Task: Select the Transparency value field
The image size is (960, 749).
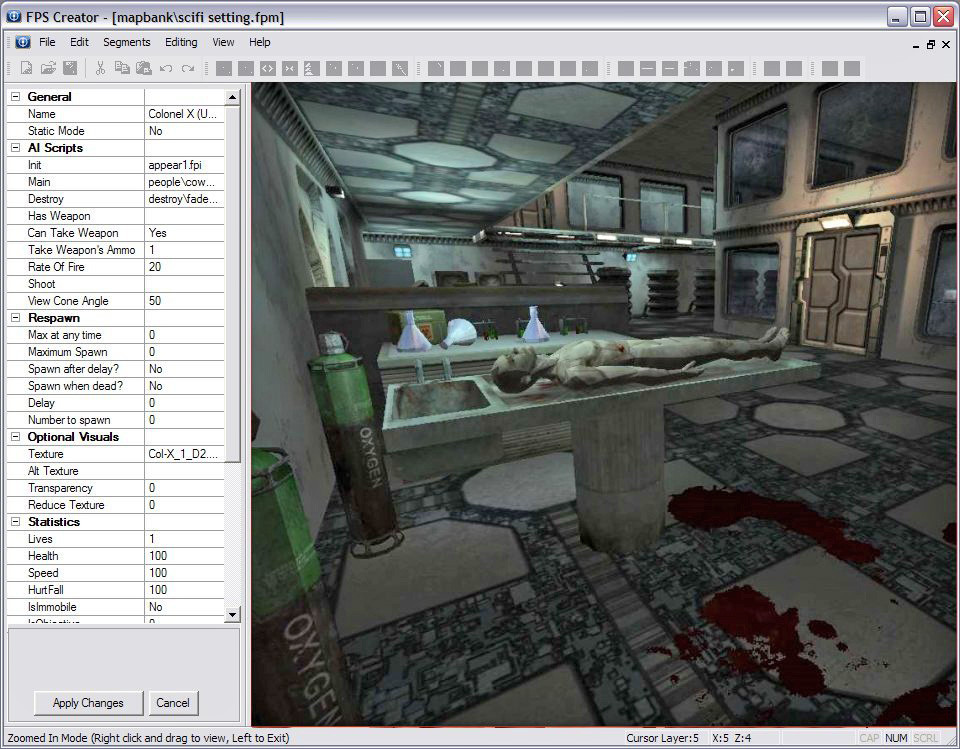Action: 184,488
